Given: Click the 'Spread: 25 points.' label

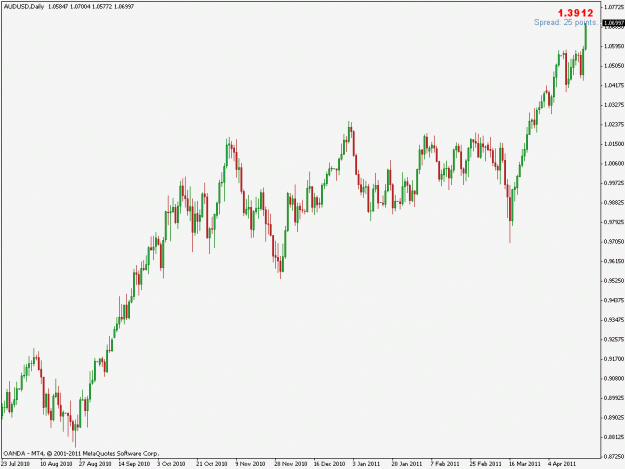Looking at the screenshot, I should pos(566,22).
